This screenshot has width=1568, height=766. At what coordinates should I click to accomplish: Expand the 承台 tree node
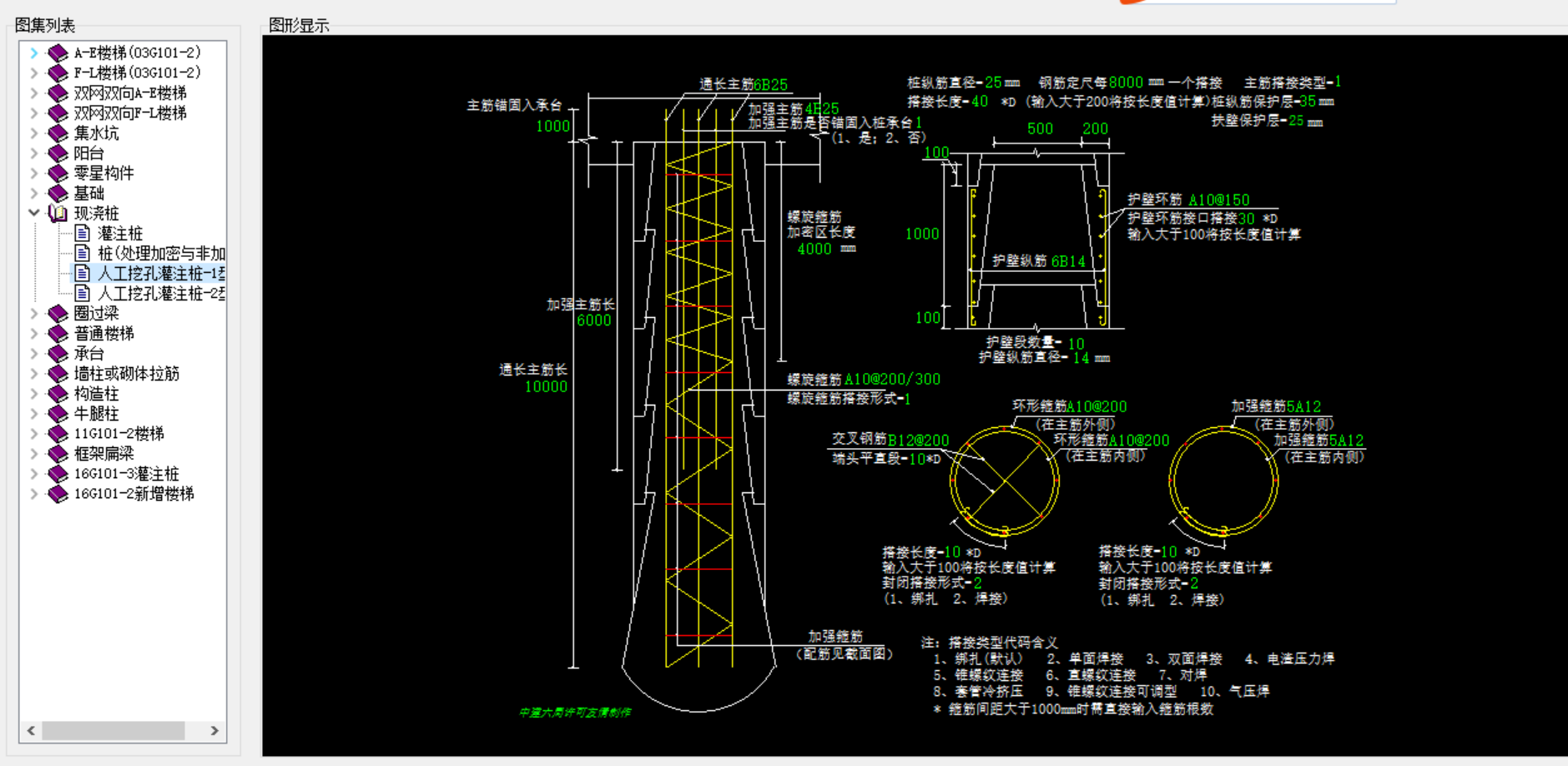33,353
